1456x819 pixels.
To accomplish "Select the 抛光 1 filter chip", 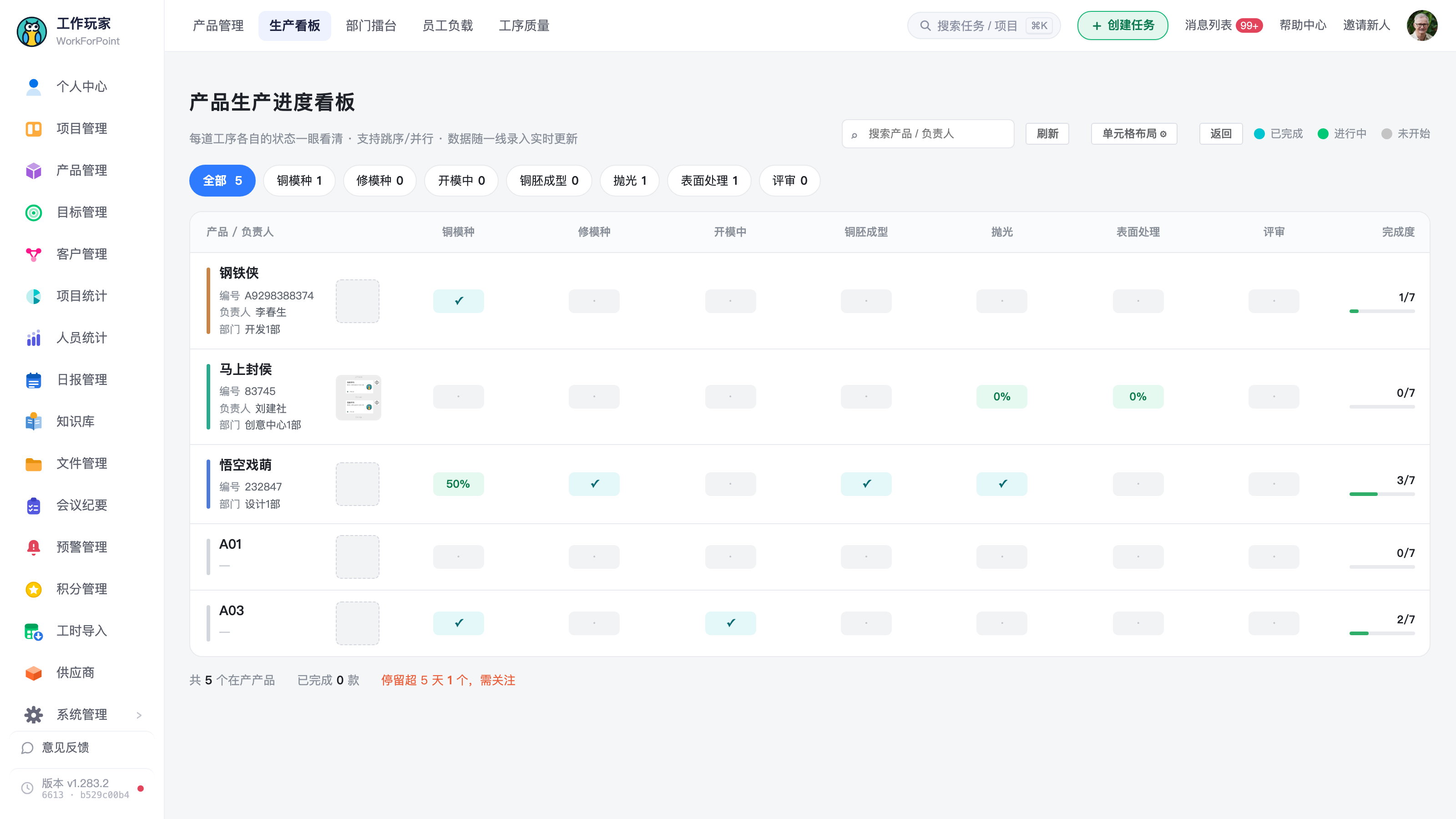I will coord(630,181).
